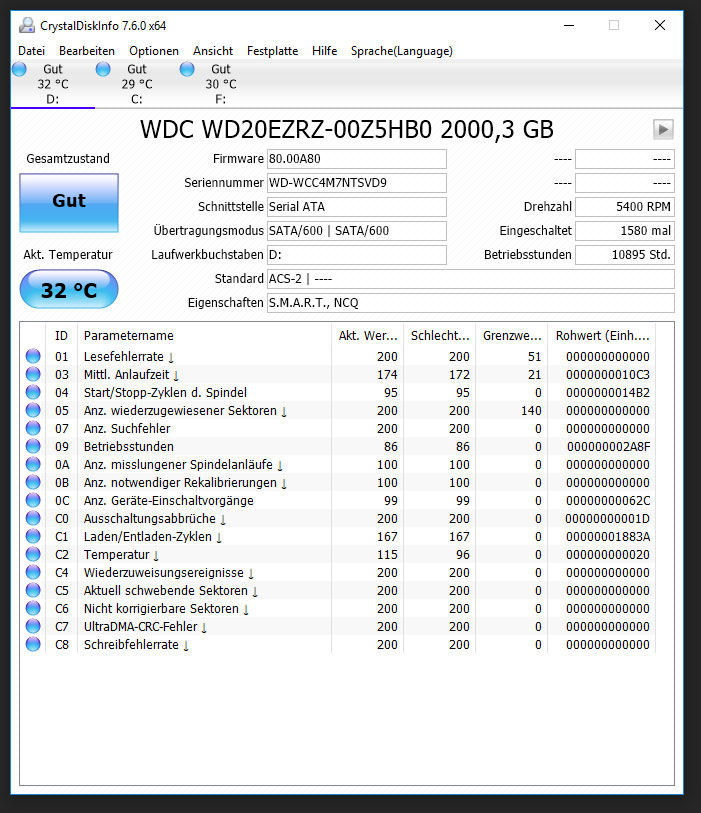Open the Bearbeiten menu
Screen dimensions: 701x813
87,51
